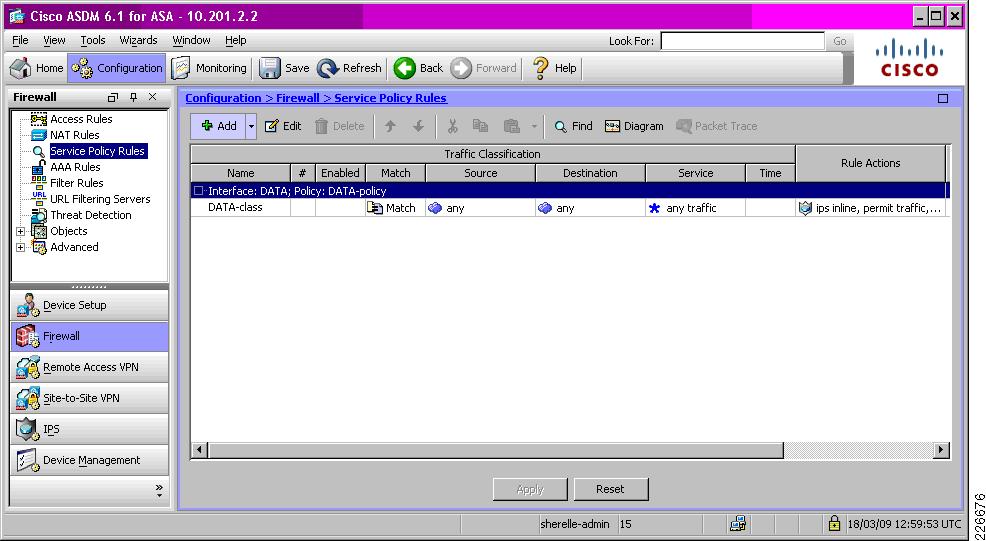This screenshot has width=986, height=541.
Task: Collapse the Interface DATA policy group
Action: pos(199,191)
